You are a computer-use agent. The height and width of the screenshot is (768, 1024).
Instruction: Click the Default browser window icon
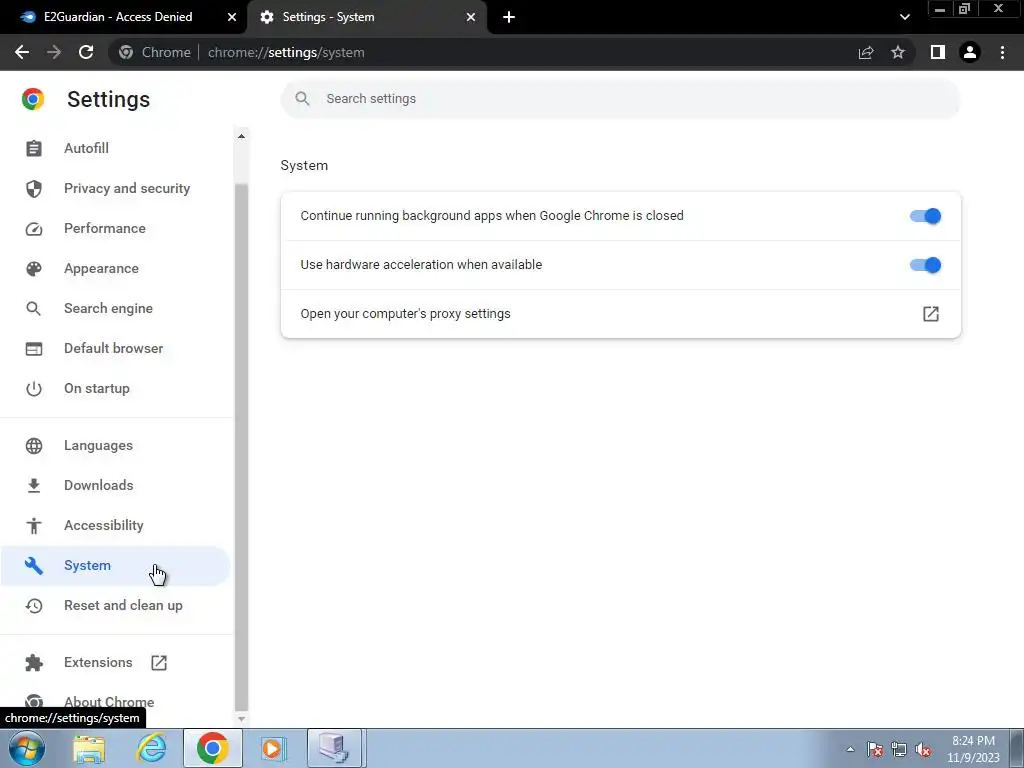coord(33,349)
